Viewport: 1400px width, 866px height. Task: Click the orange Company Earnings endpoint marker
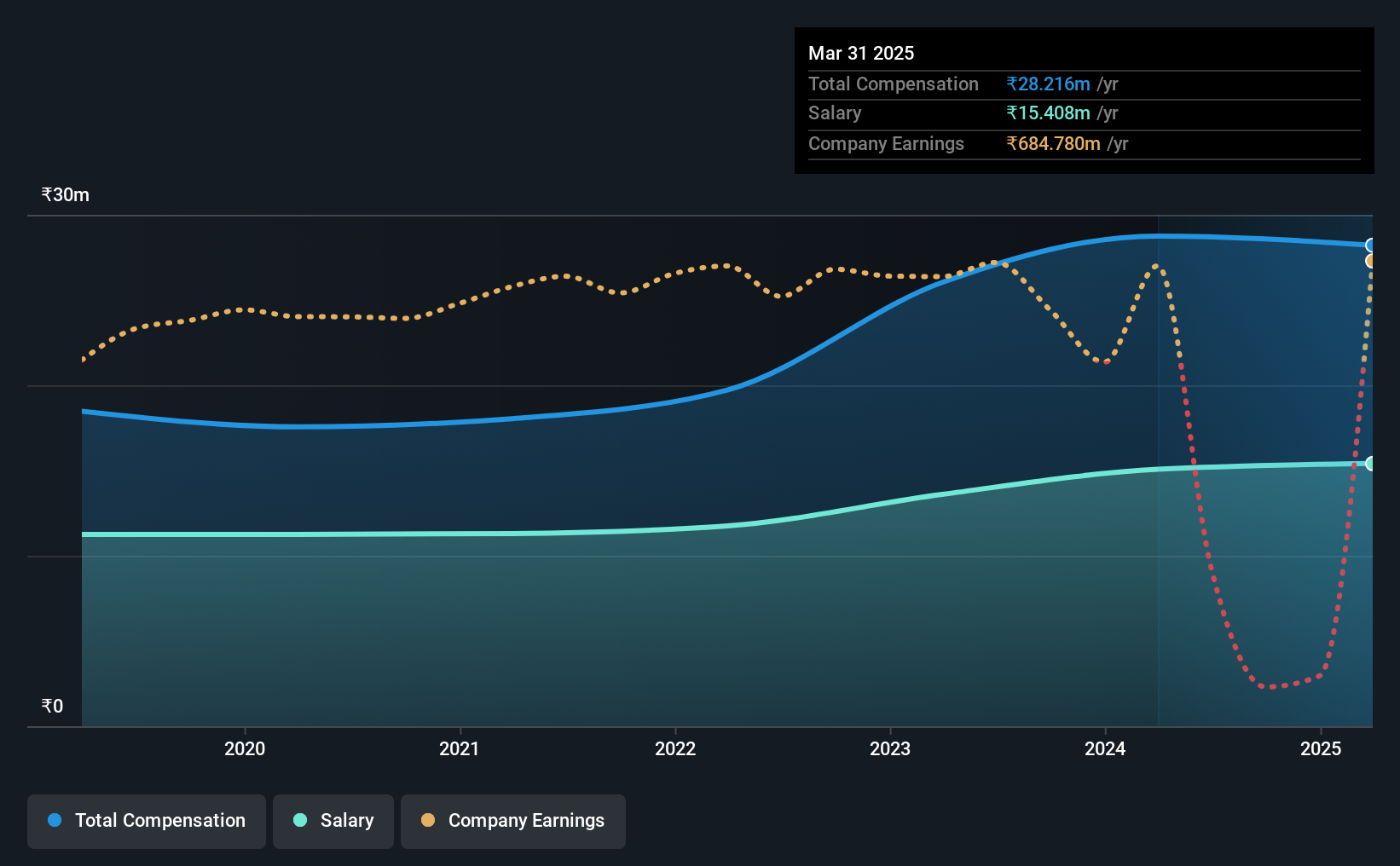point(1371,261)
